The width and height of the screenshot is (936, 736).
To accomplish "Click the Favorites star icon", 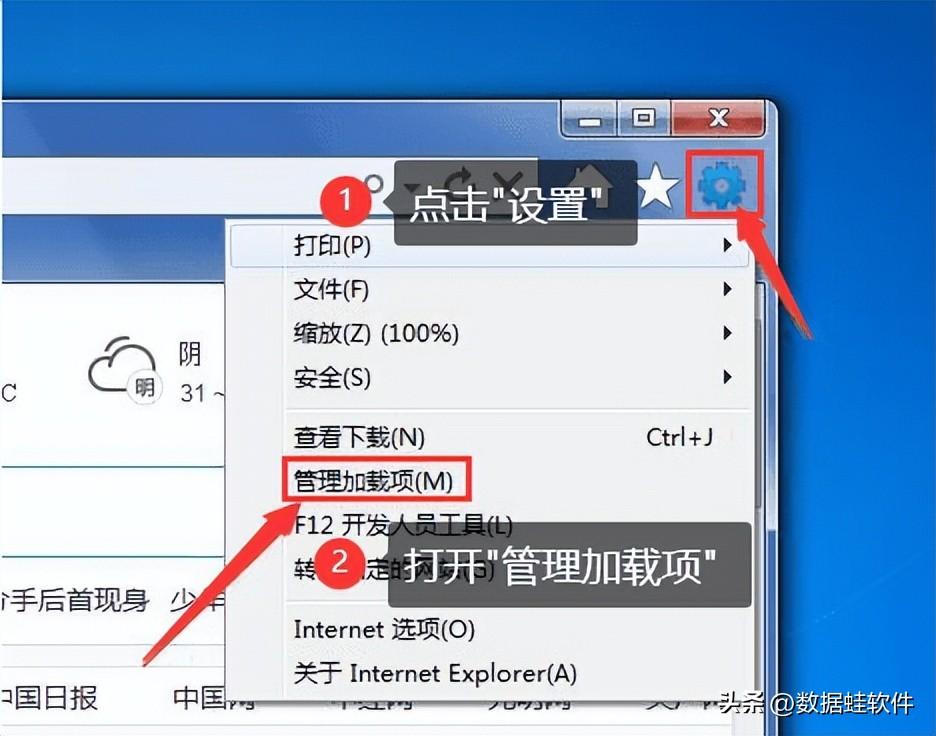I will click(658, 187).
